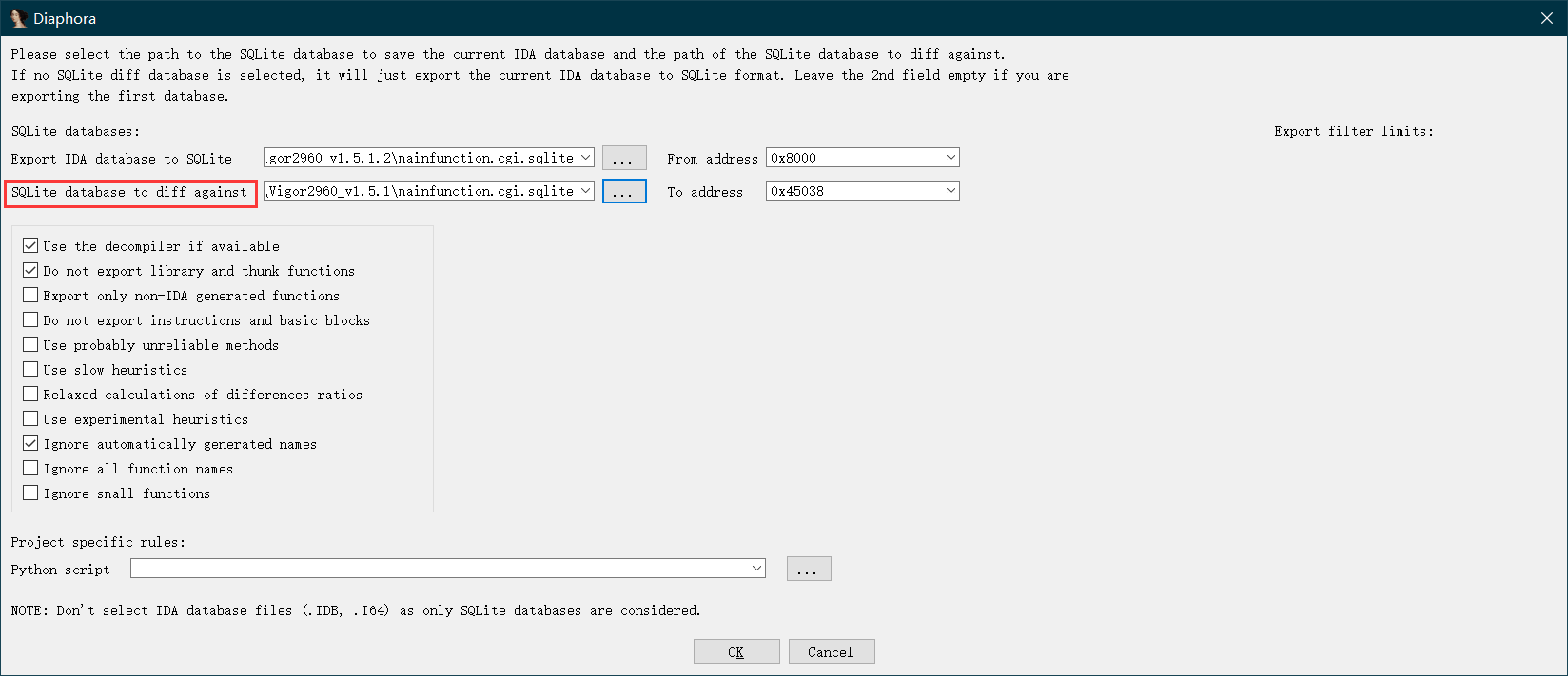
Task: Expand the From address dropdown
Action: (951, 158)
